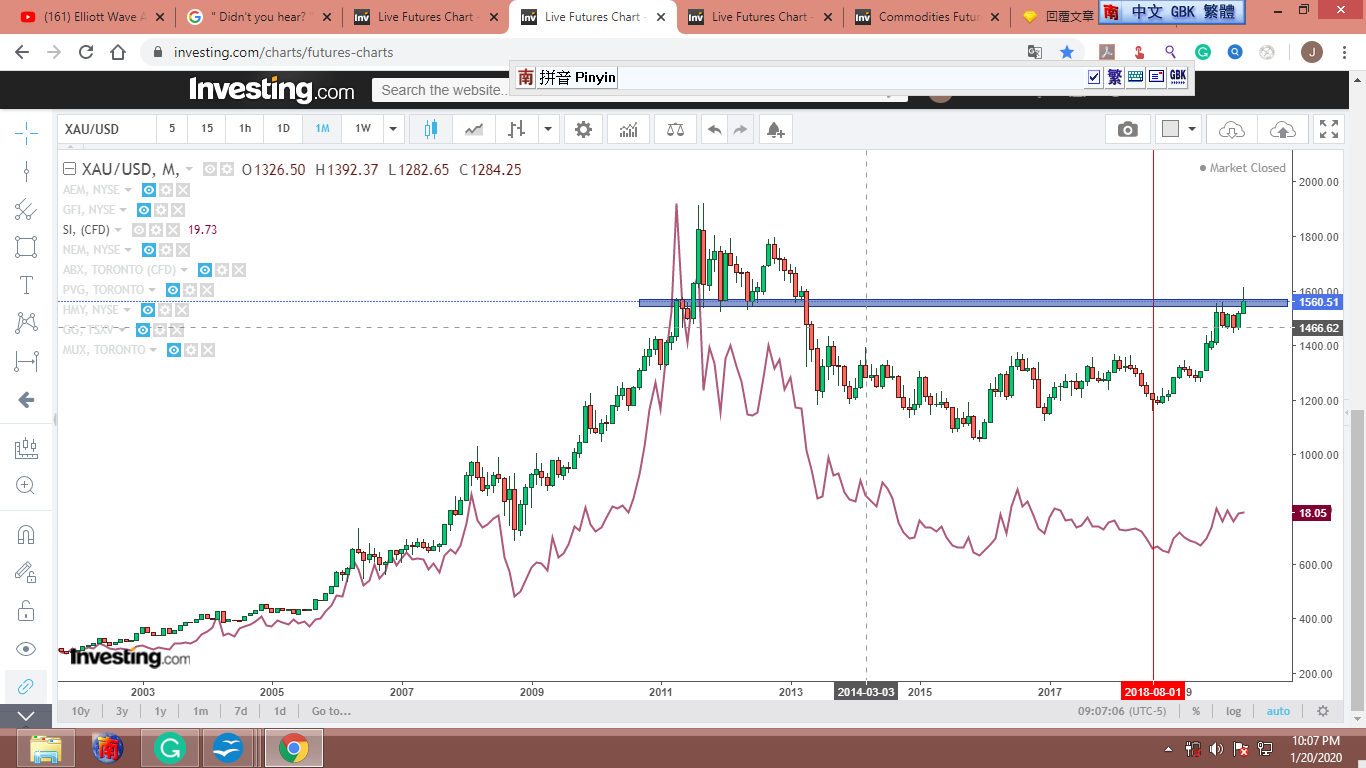The image size is (1366, 768).
Task: Toggle visibility of the AEM, NYSE series
Action: coord(148,190)
